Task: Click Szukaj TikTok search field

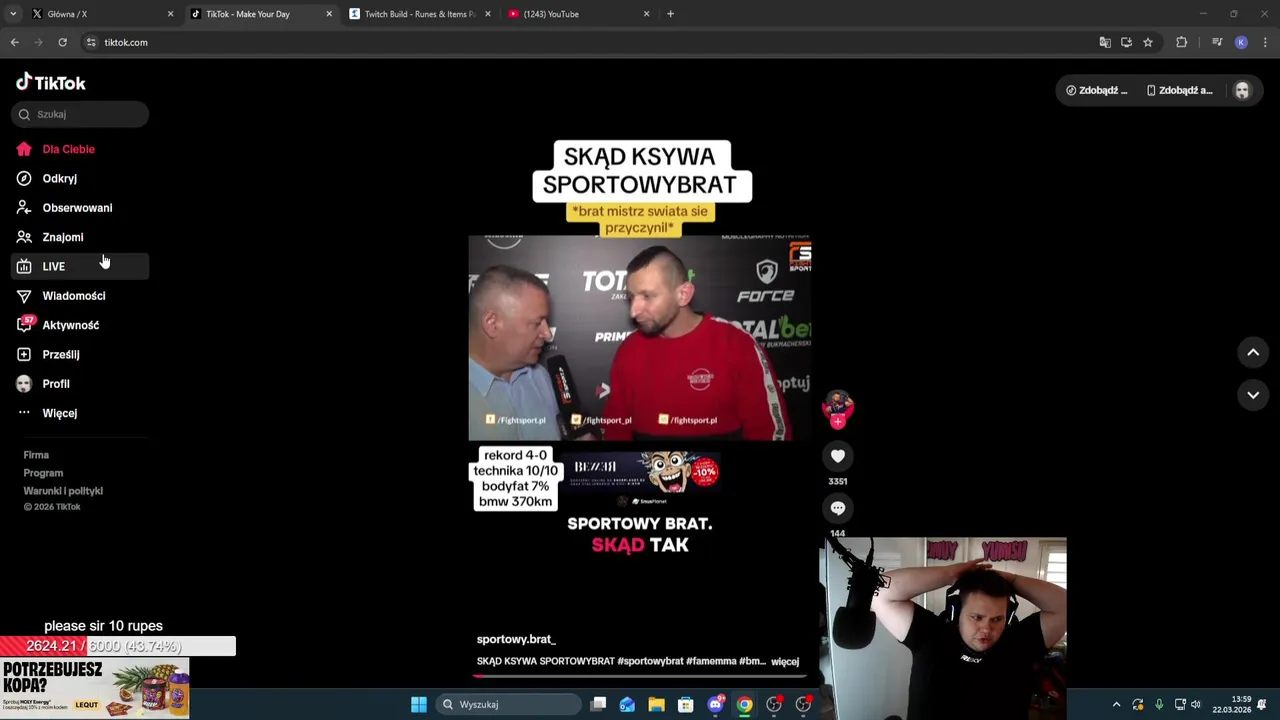Action: tap(80, 114)
